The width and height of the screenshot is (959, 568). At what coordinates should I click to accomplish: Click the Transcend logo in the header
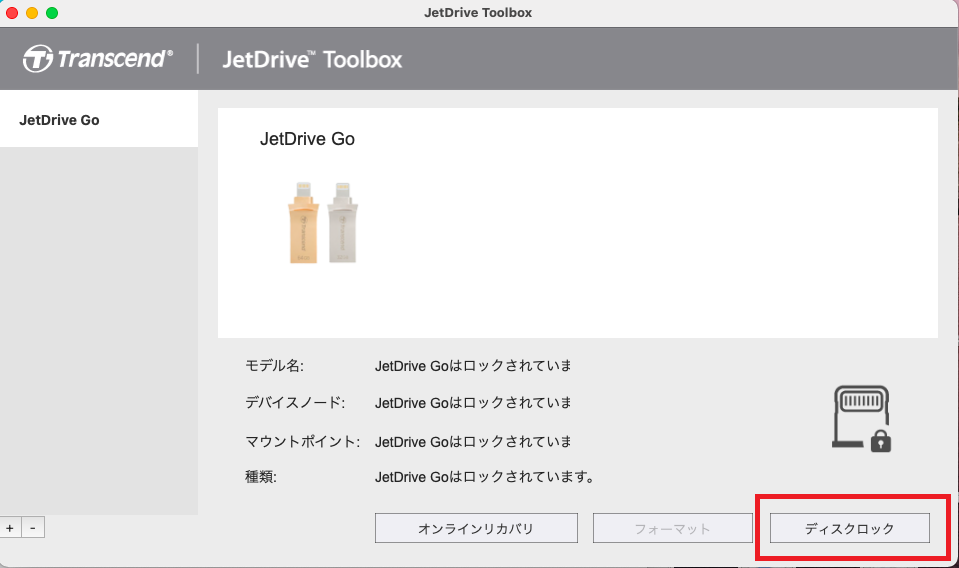(98, 59)
